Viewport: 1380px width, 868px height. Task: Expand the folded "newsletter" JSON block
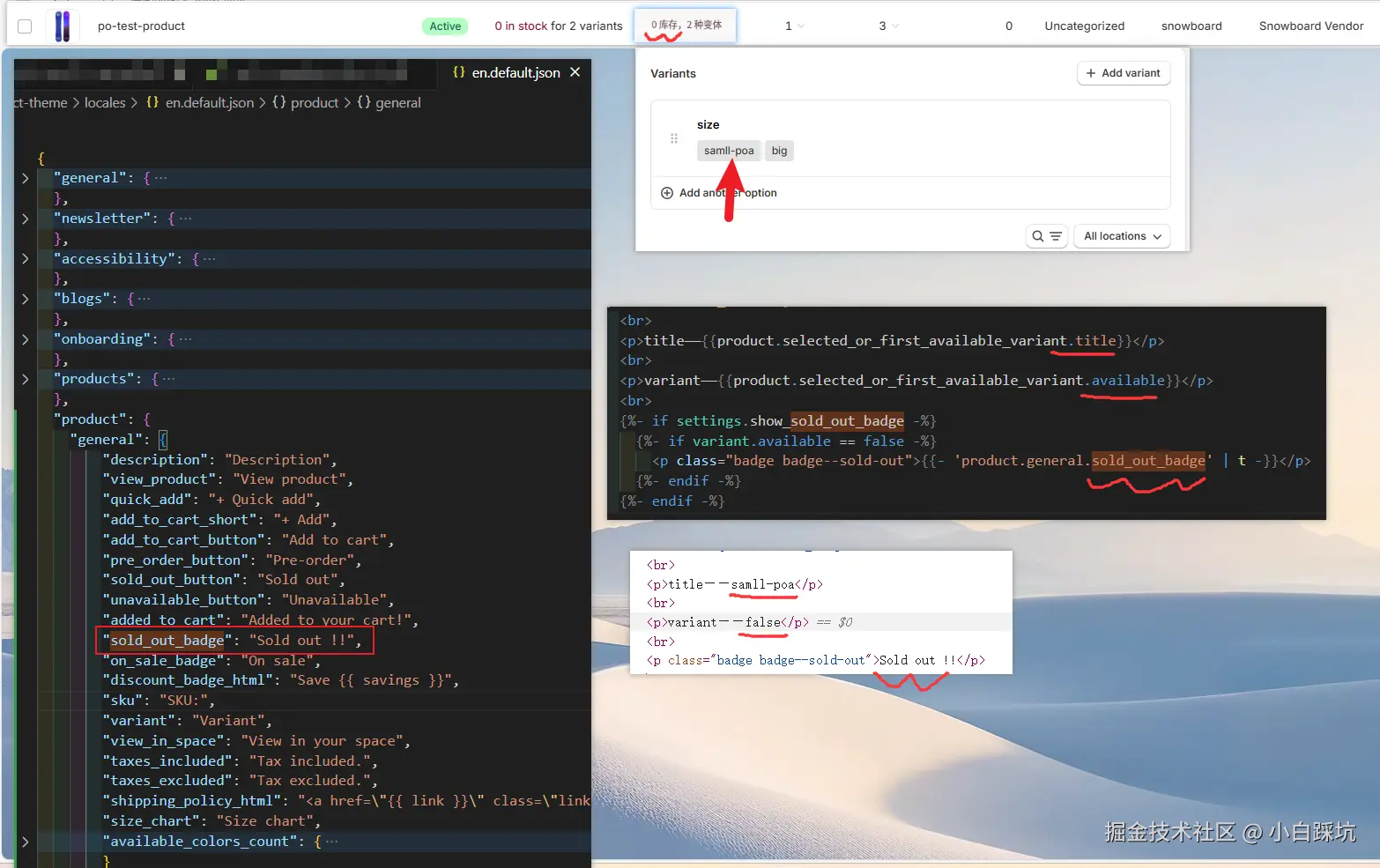point(25,219)
